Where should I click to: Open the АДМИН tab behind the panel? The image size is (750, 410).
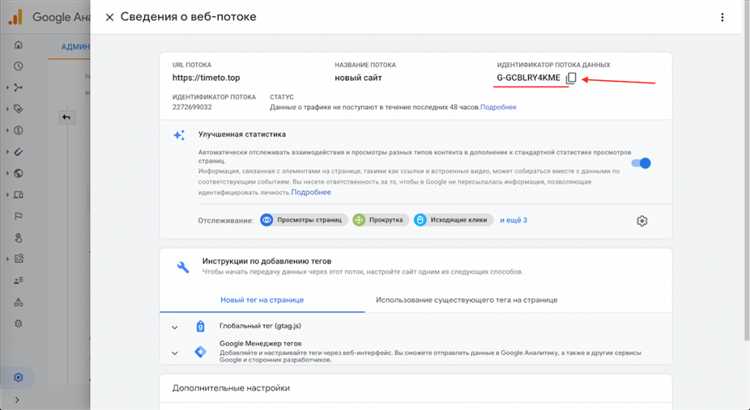pyautogui.click(x=76, y=47)
